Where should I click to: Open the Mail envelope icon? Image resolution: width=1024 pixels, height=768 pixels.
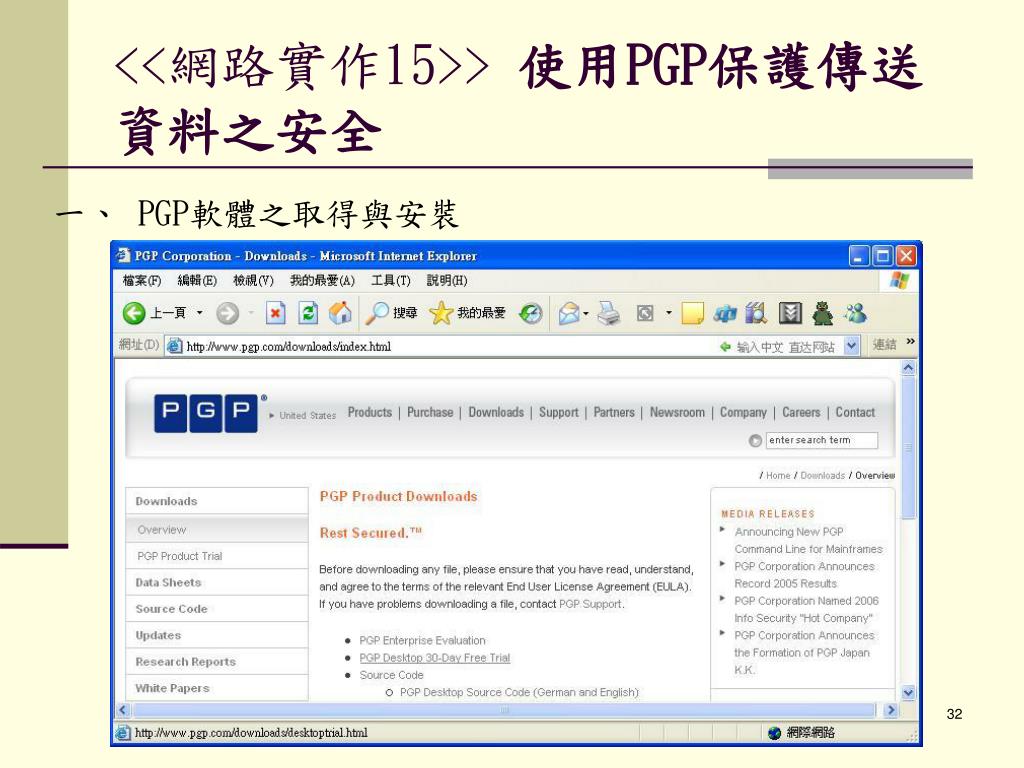[x=569, y=314]
